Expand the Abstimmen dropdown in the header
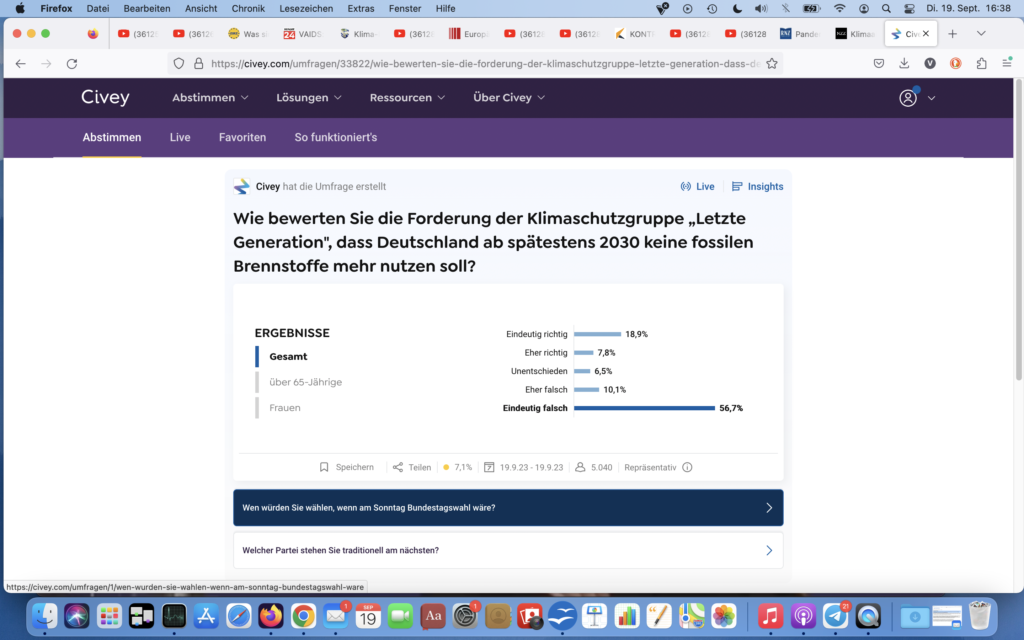The image size is (1024, 640). pyautogui.click(x=210, y=98)
